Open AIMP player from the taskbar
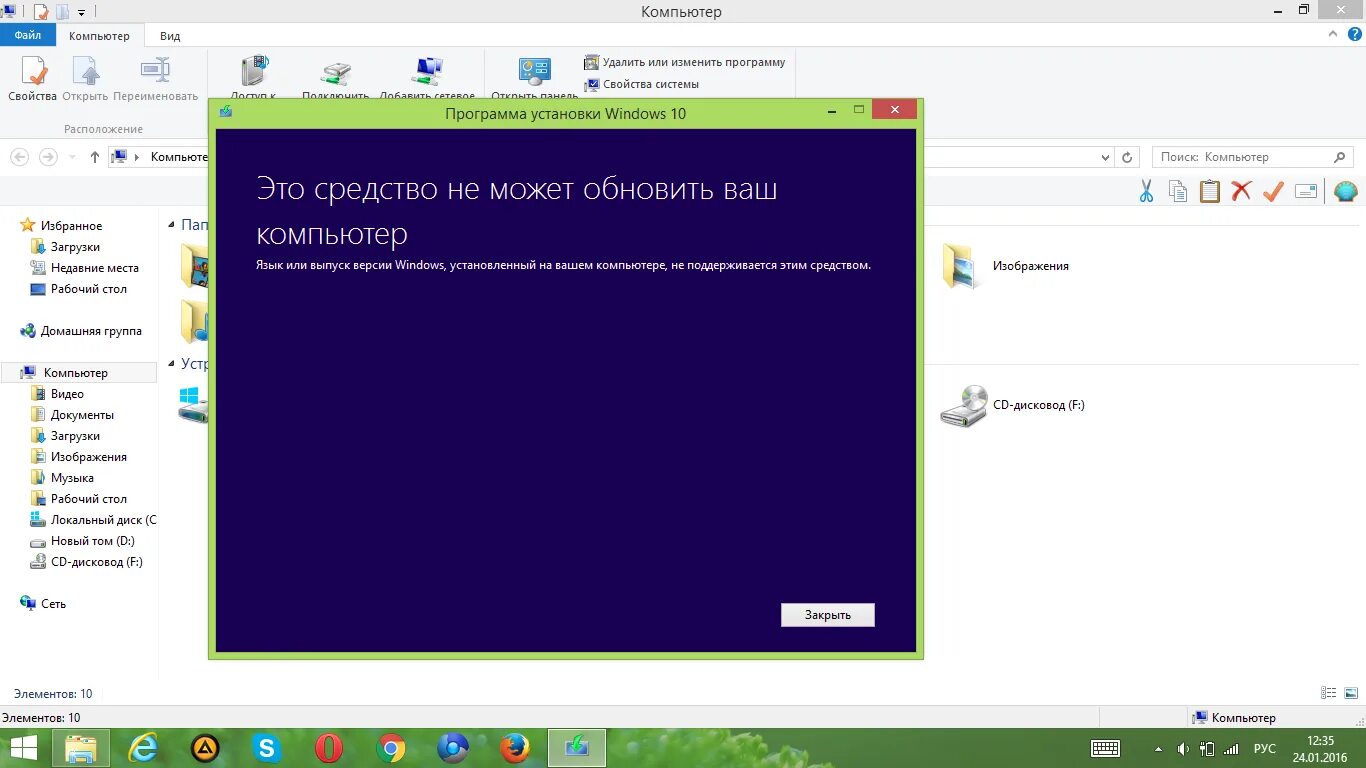This screenshot has width=1366, height=768. [x=205, y=747]
